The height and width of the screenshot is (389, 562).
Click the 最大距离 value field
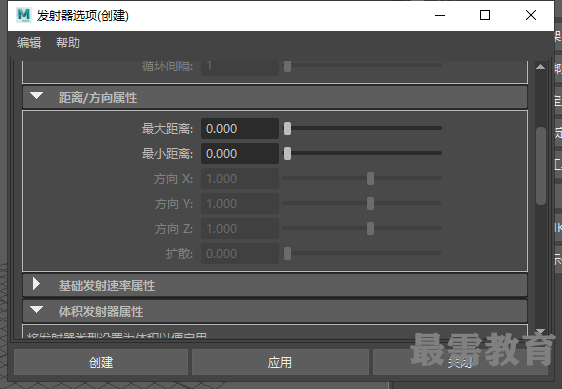pos(240,129)
